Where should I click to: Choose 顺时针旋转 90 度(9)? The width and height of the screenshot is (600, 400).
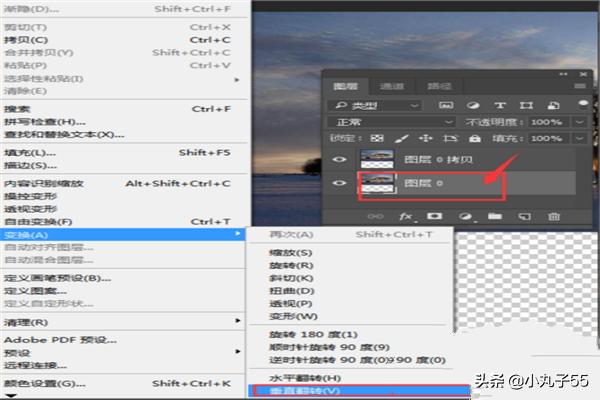[350, 347]
